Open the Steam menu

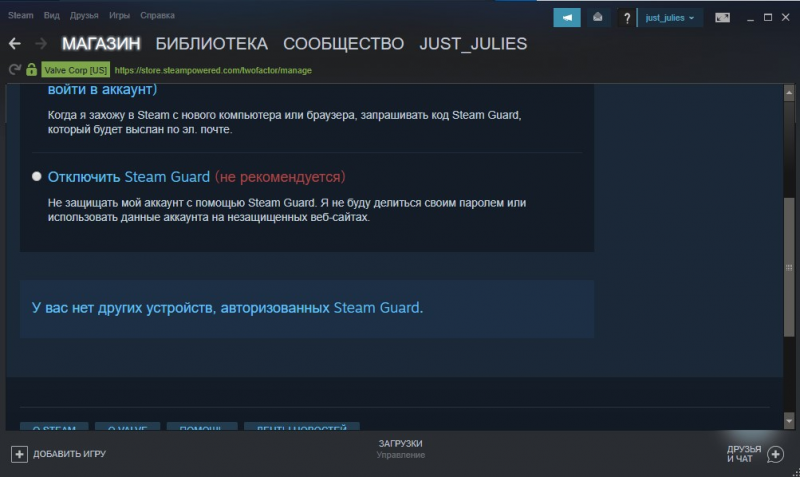coord(20,15)
